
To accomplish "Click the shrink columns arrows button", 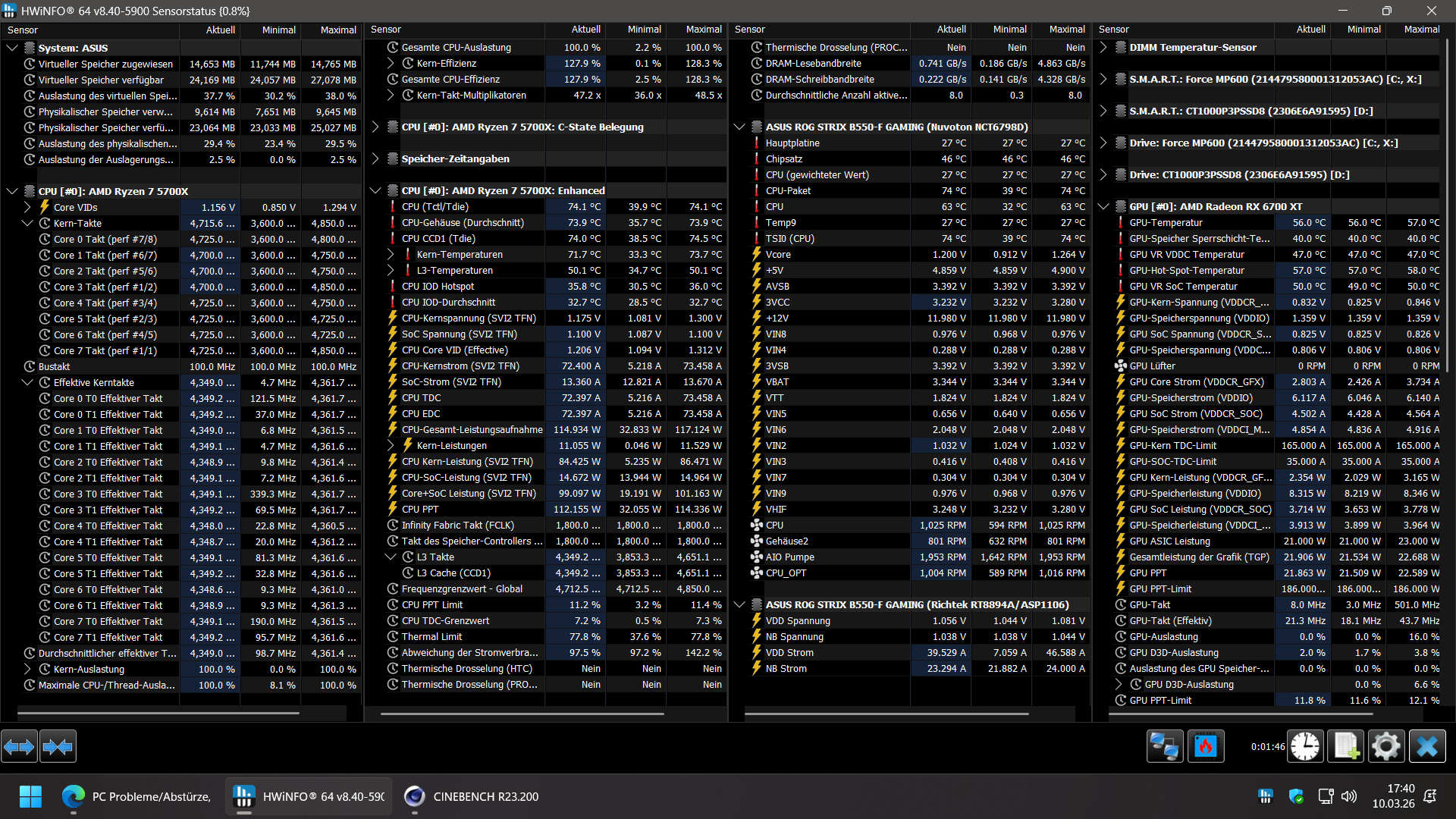I will point(58,748).
